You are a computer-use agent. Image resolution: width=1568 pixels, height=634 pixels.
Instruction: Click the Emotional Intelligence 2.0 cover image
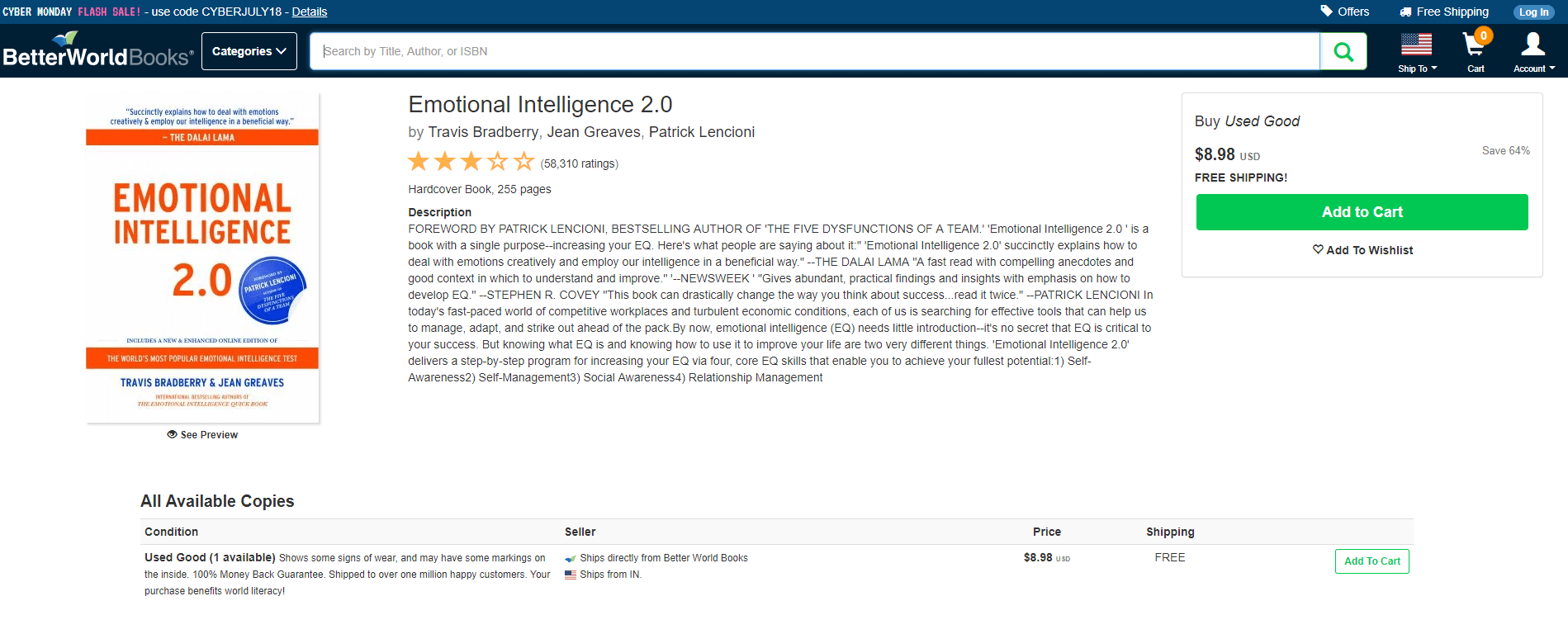click(x=202, y=258)
